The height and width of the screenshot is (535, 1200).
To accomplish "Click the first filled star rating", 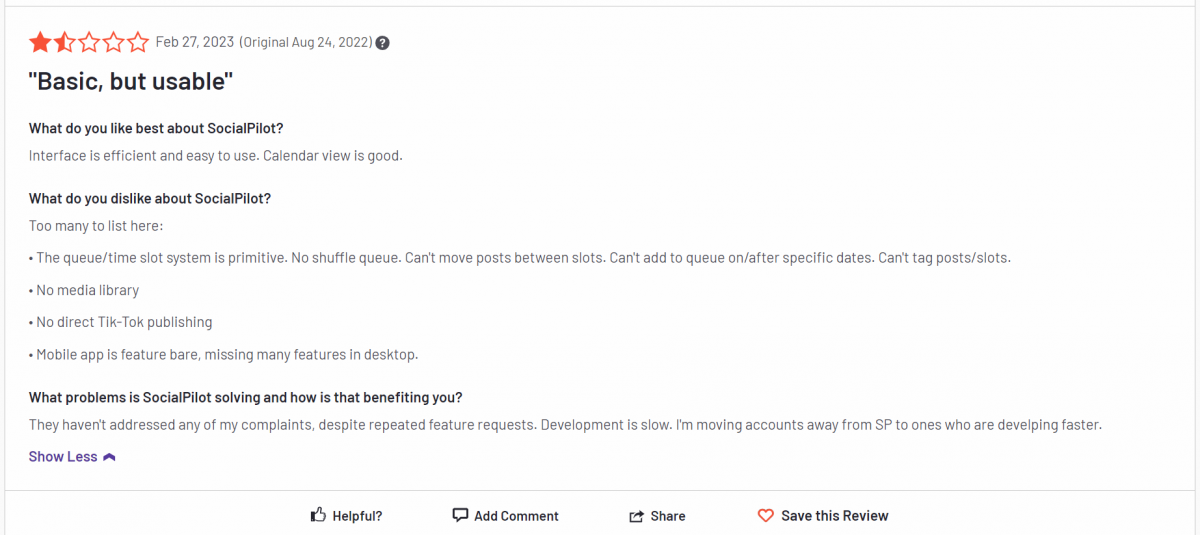I will pyautogui.click(x=40, y=42).
